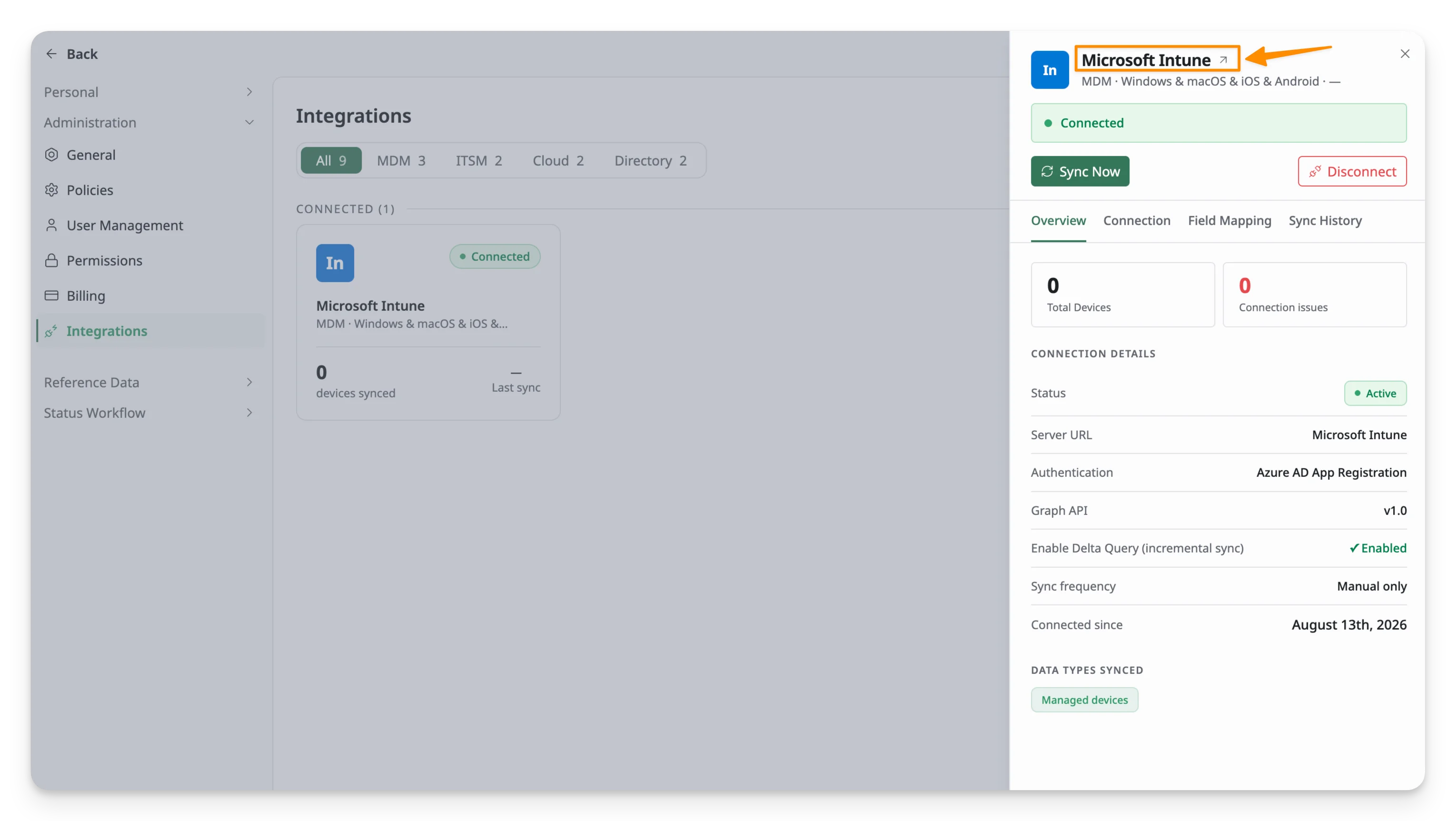Click the Billing card icon

coord(51,296)
